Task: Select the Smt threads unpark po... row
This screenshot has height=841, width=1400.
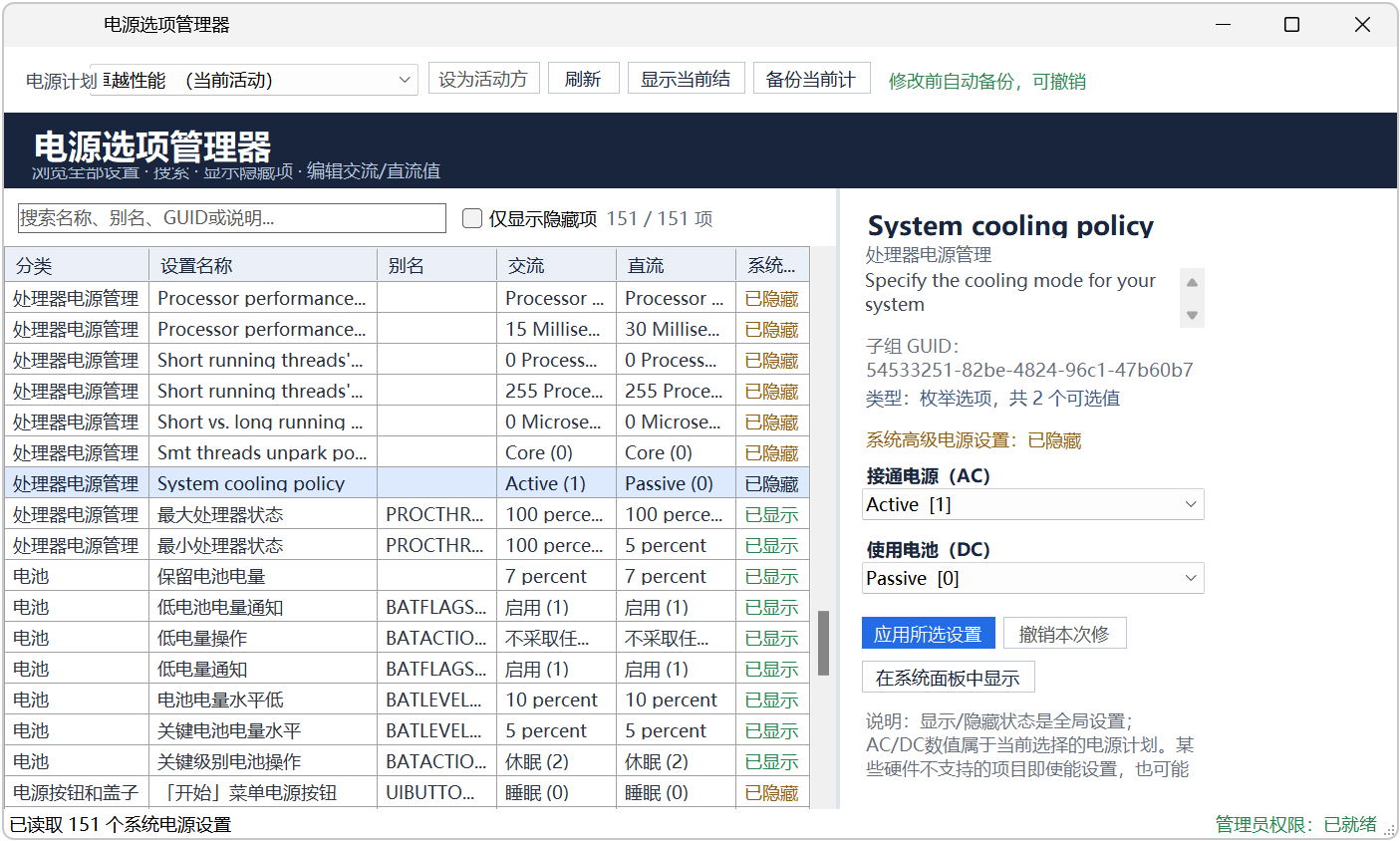Action: tap(407, 452)
